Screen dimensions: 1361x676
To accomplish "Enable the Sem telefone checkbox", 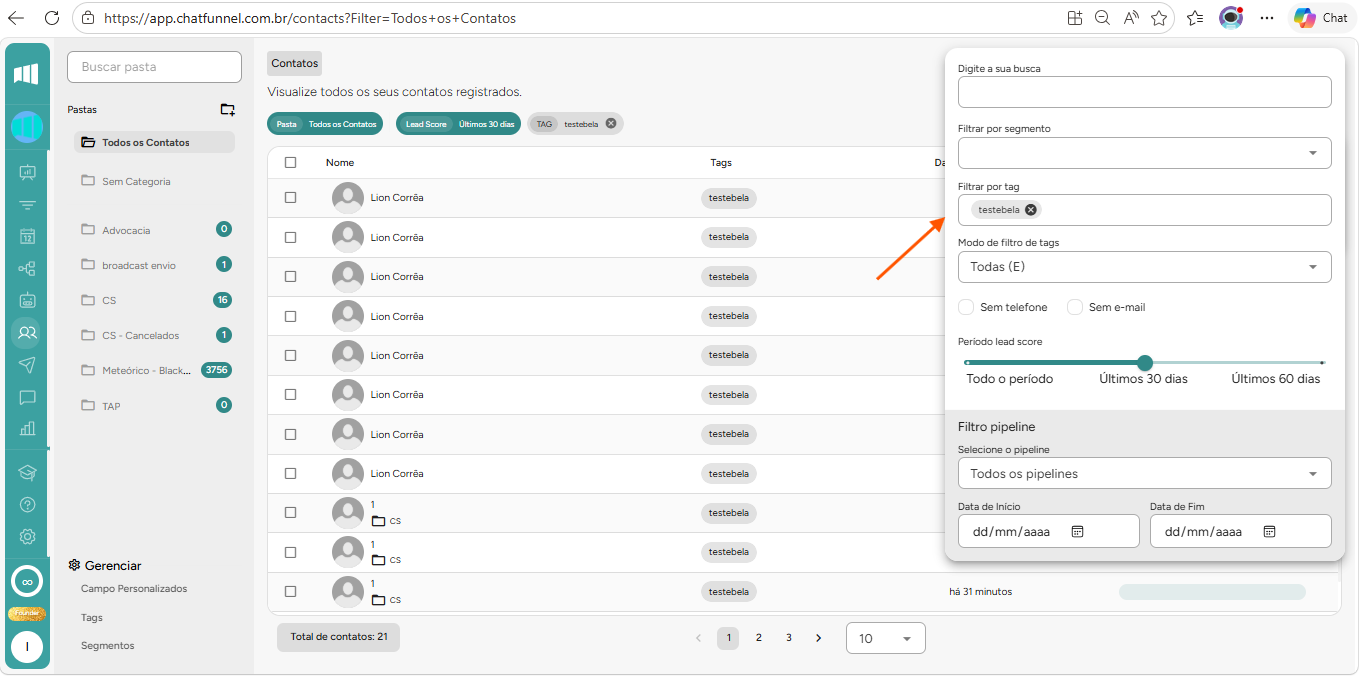I will pos(966,307).
